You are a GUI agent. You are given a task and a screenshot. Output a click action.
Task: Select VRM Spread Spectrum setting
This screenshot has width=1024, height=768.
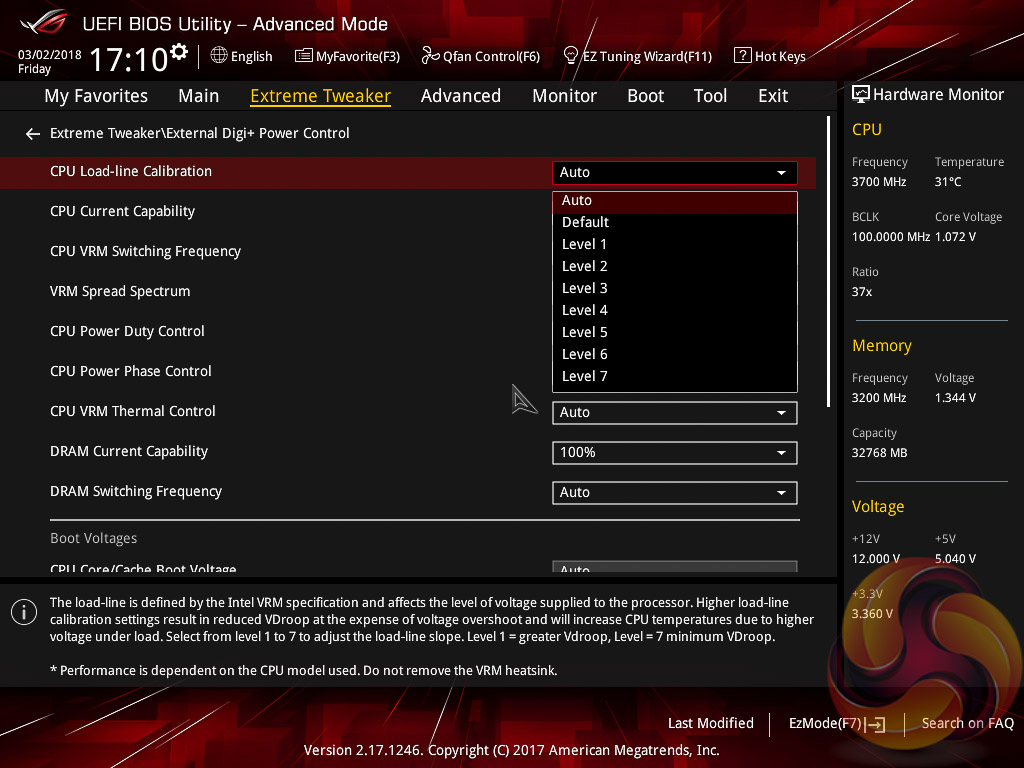tap(120, 291)
